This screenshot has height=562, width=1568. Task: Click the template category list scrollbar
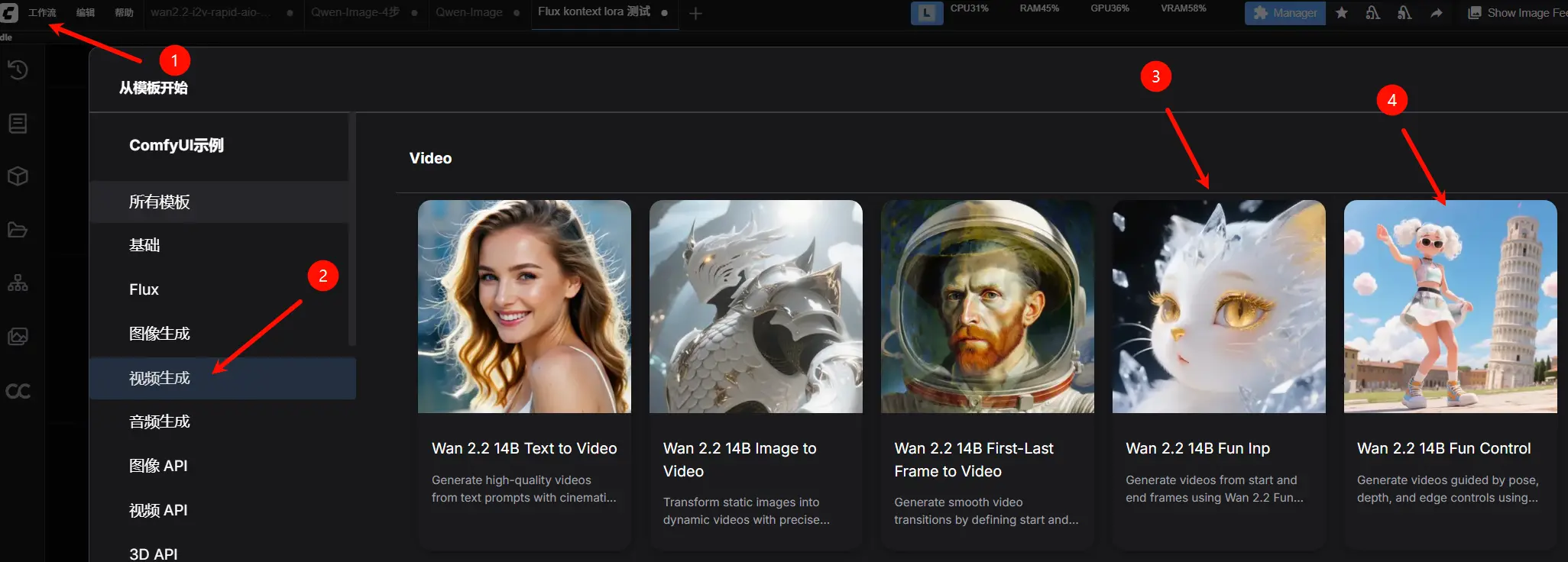(352, 229)
